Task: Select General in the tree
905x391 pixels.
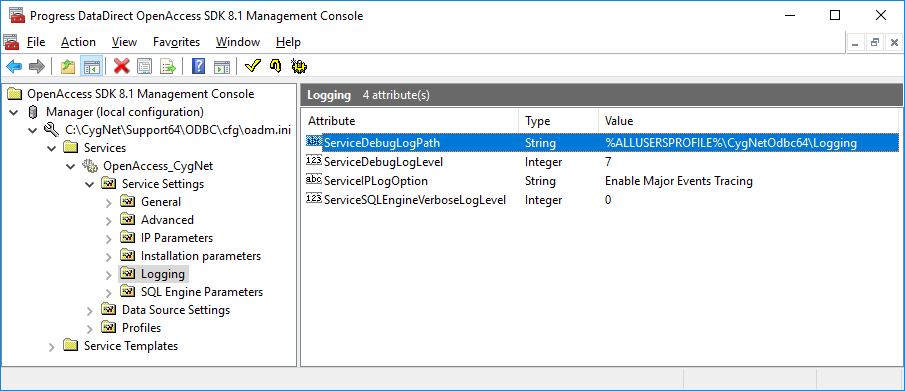Action: pyautogui.click(x=160, y=202)
